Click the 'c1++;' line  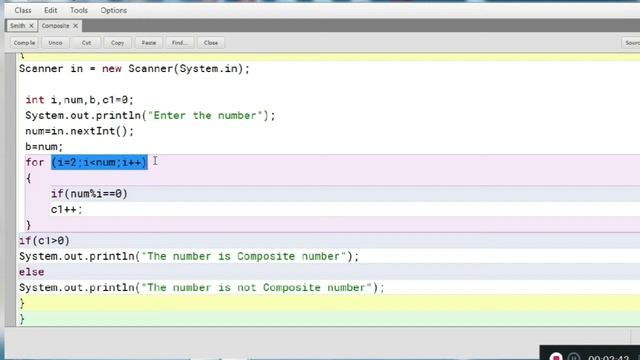[67, 209]
